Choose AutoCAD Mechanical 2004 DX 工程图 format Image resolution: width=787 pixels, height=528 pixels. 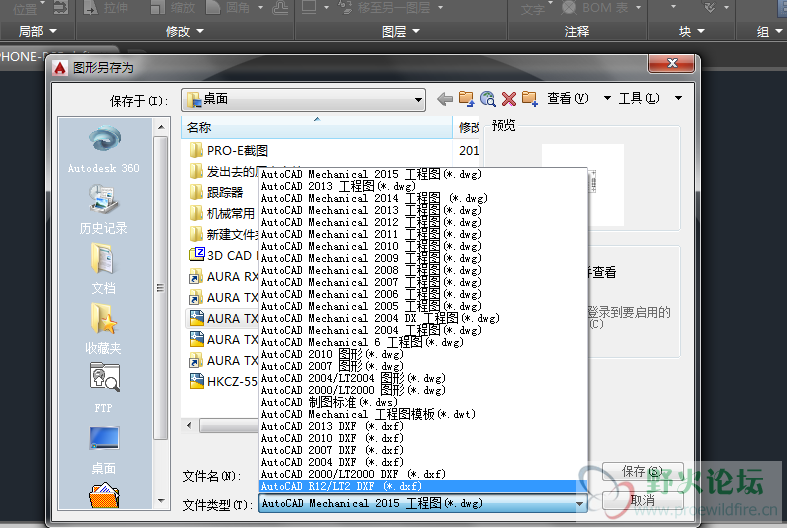423,318
